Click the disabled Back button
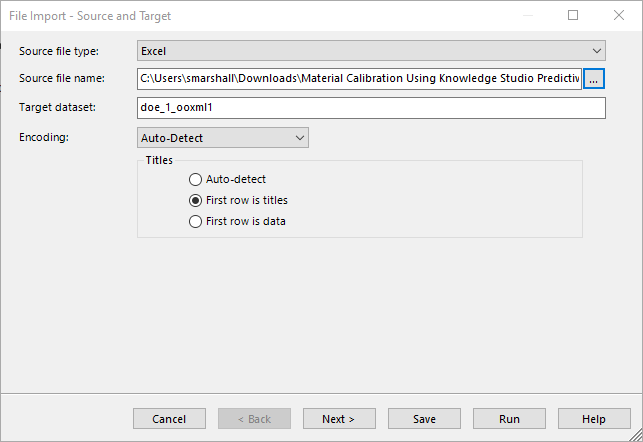Viewport: 643px width, 442px height. (254, 419)
